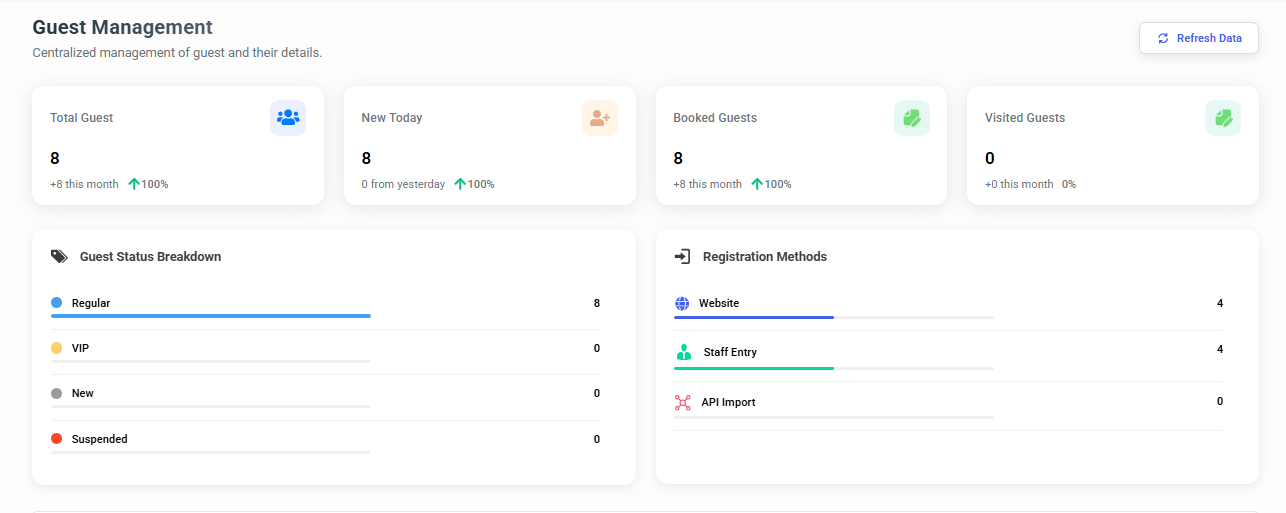Screen dimensions: 1286x513
Task: Click the API Import network icon
Action: coord(683,403)
